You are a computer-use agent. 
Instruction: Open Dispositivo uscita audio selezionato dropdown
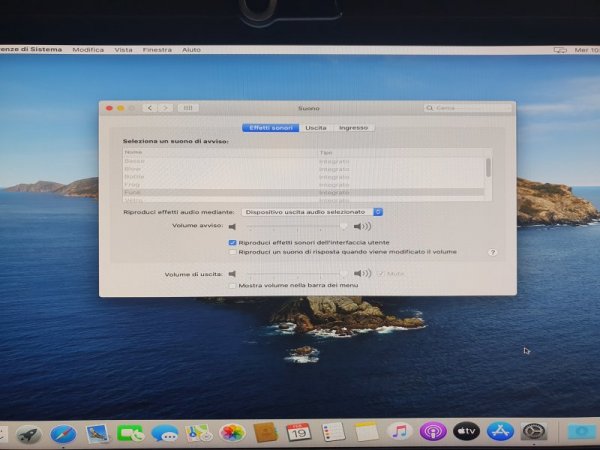[312, 212]
